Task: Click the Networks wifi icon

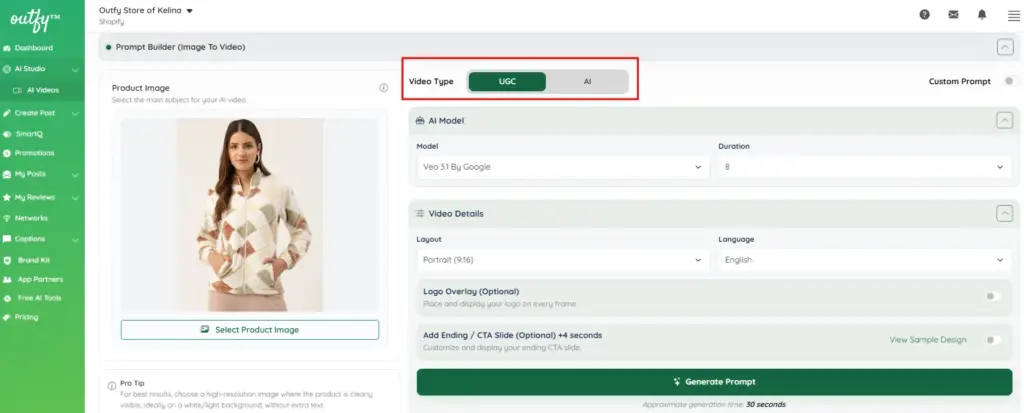Action: pyautogui.click(x=7, y=218)
